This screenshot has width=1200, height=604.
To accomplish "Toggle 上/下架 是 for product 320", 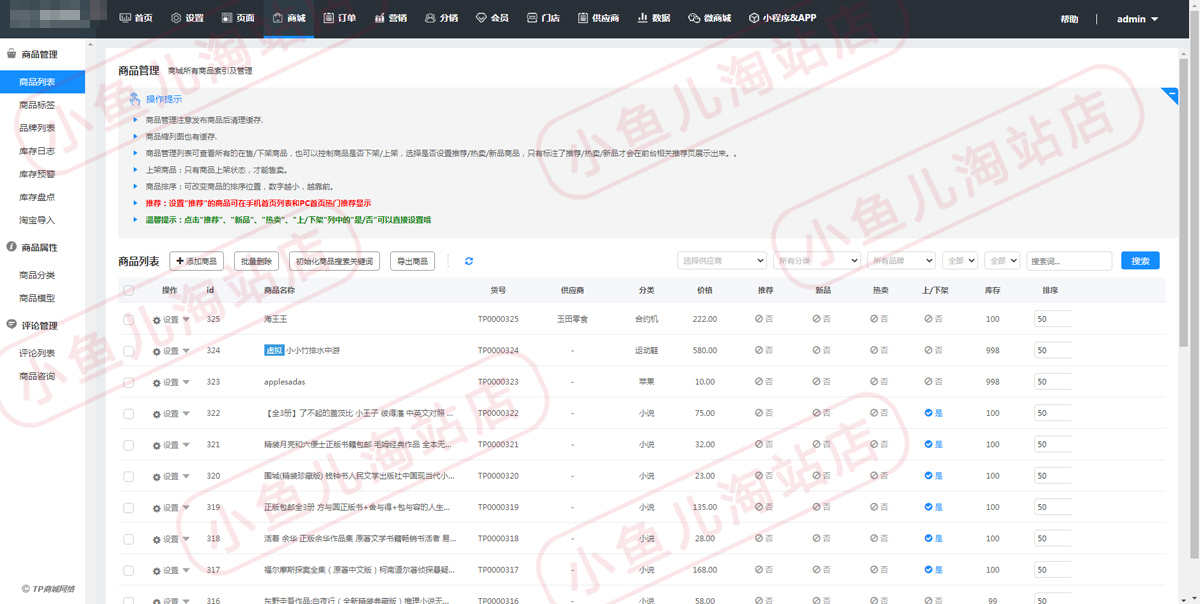I will pos(934,476).
